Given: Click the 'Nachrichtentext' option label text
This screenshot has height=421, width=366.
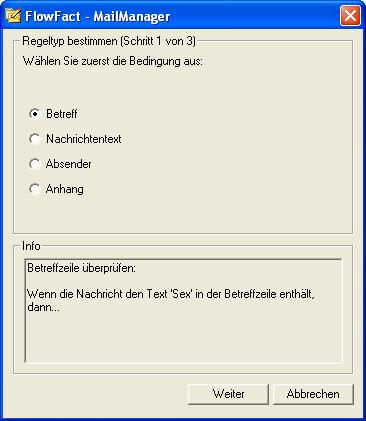Looking at the screenshot, I should click(x=84, y=139).
